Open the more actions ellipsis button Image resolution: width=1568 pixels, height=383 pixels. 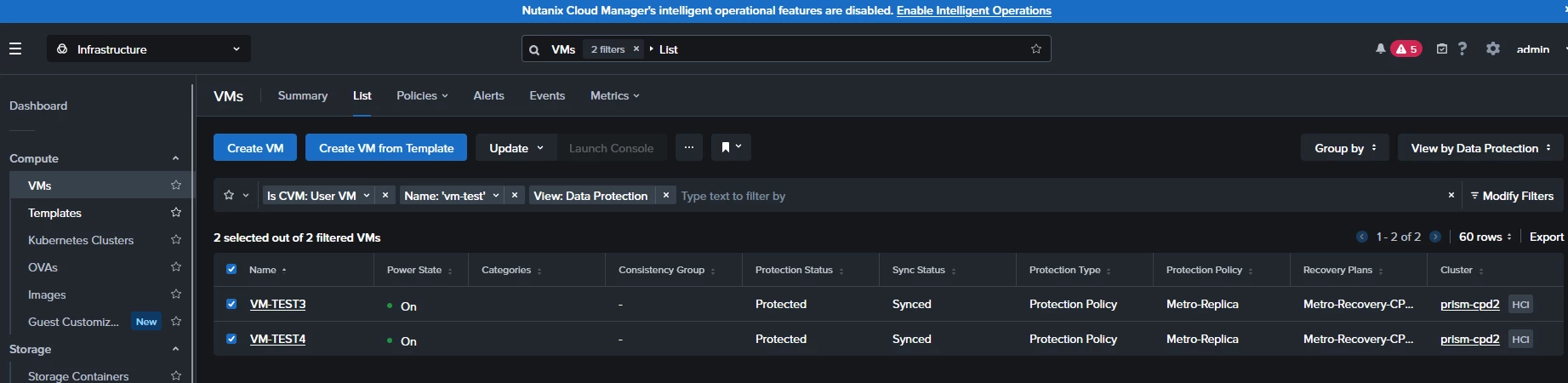click(689, 147)
